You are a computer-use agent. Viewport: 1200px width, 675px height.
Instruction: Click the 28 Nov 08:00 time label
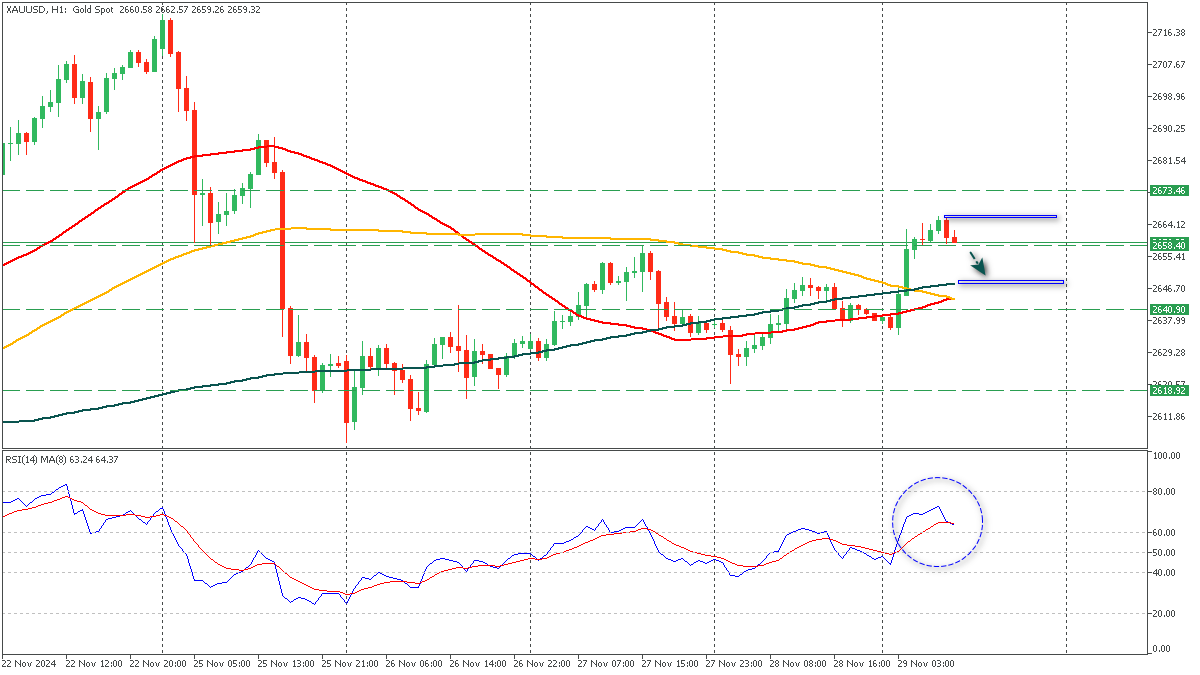798,663
